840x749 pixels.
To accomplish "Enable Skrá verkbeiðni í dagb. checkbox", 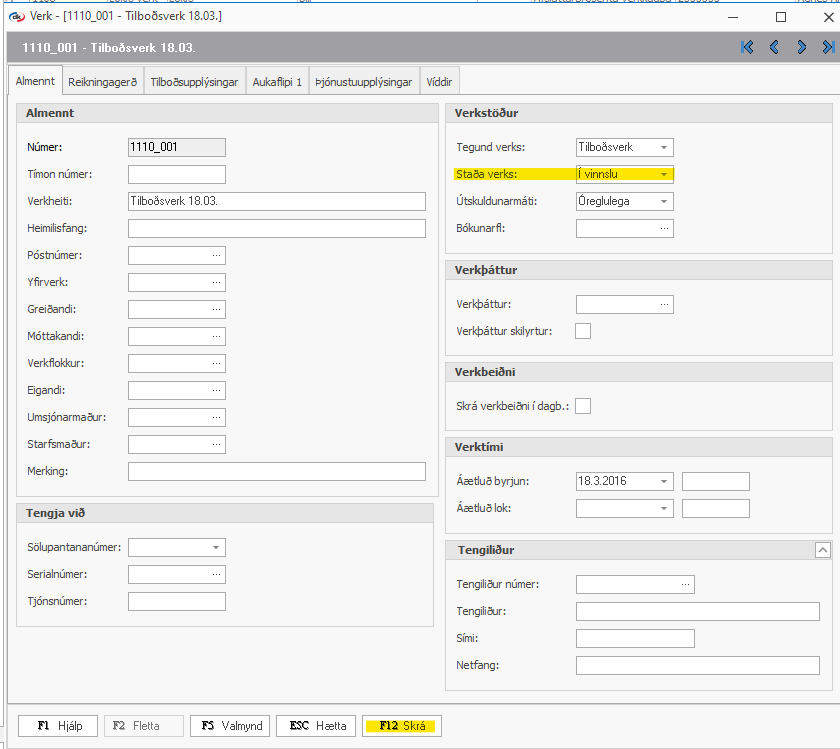I will point(583,406).
